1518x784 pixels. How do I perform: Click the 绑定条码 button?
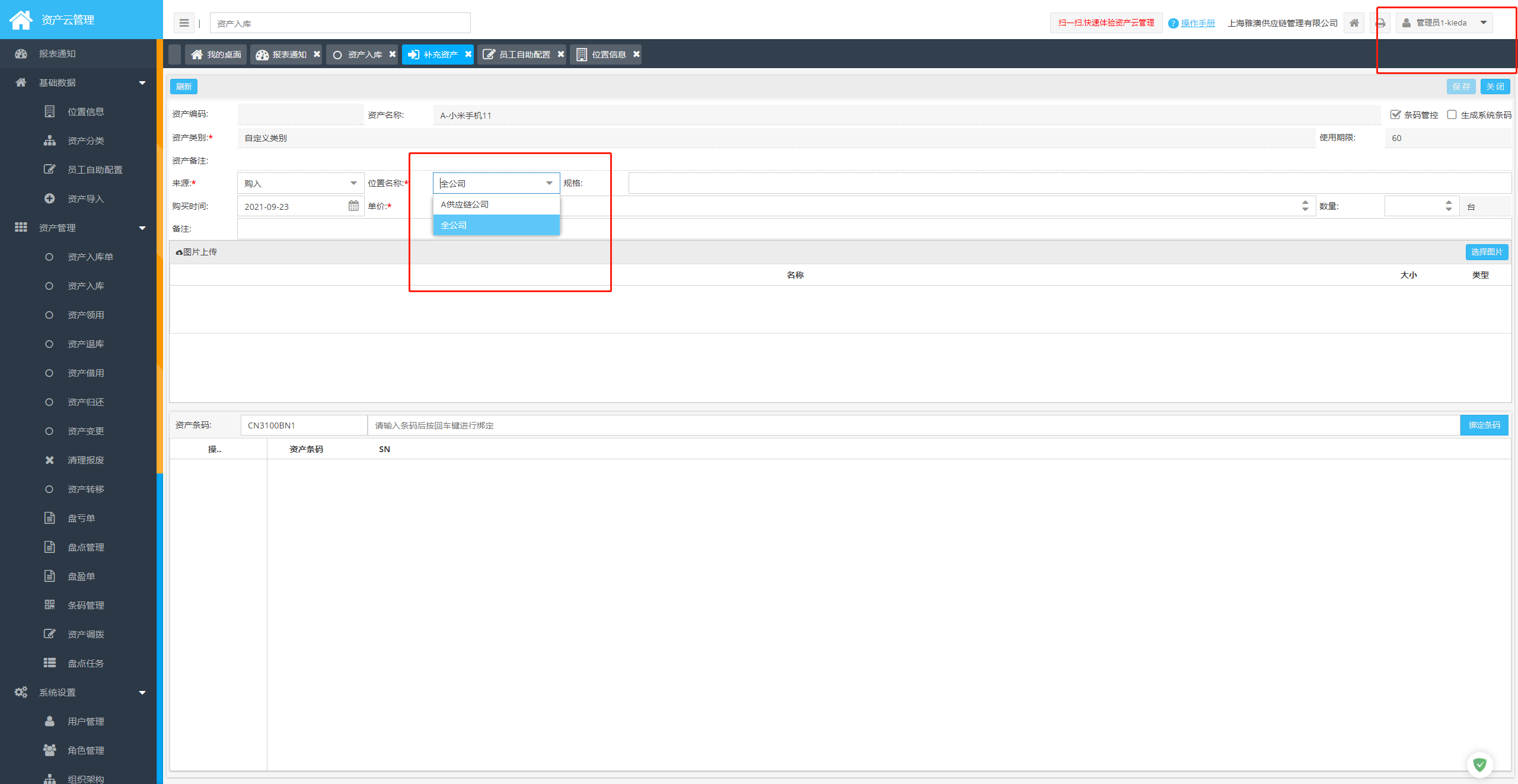click(x=1484, y=425)
